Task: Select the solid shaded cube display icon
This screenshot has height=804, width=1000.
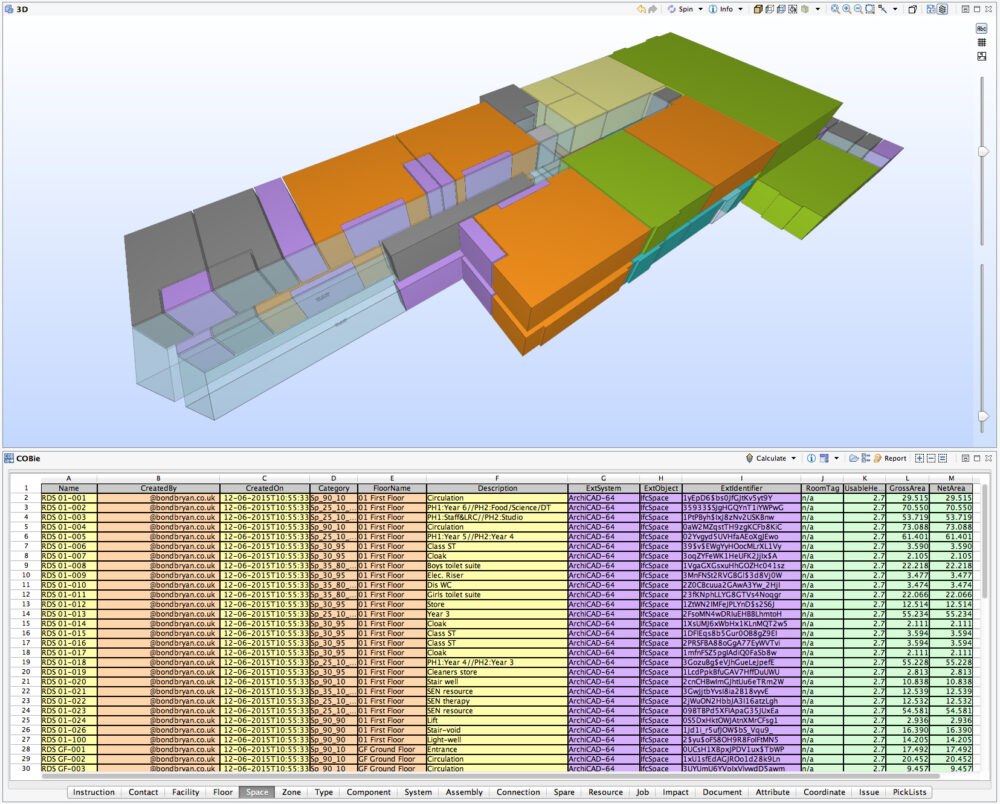Action: 758,10
